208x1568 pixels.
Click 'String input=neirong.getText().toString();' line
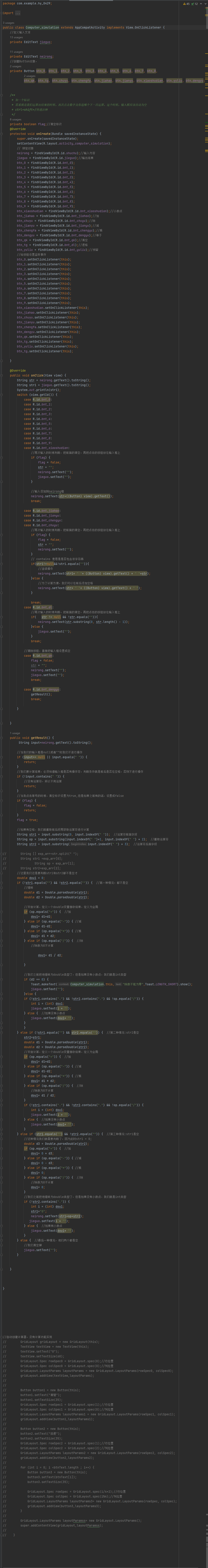[55, 743]
